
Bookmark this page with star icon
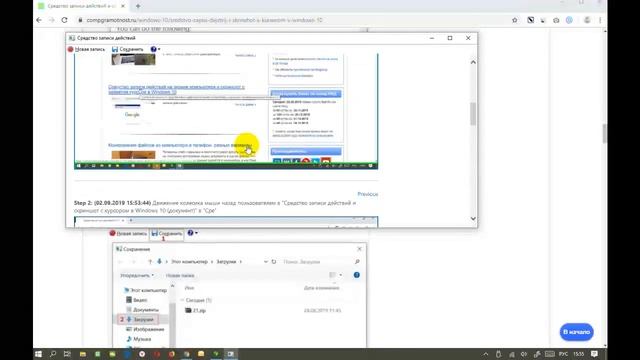(x=515, y=20)
